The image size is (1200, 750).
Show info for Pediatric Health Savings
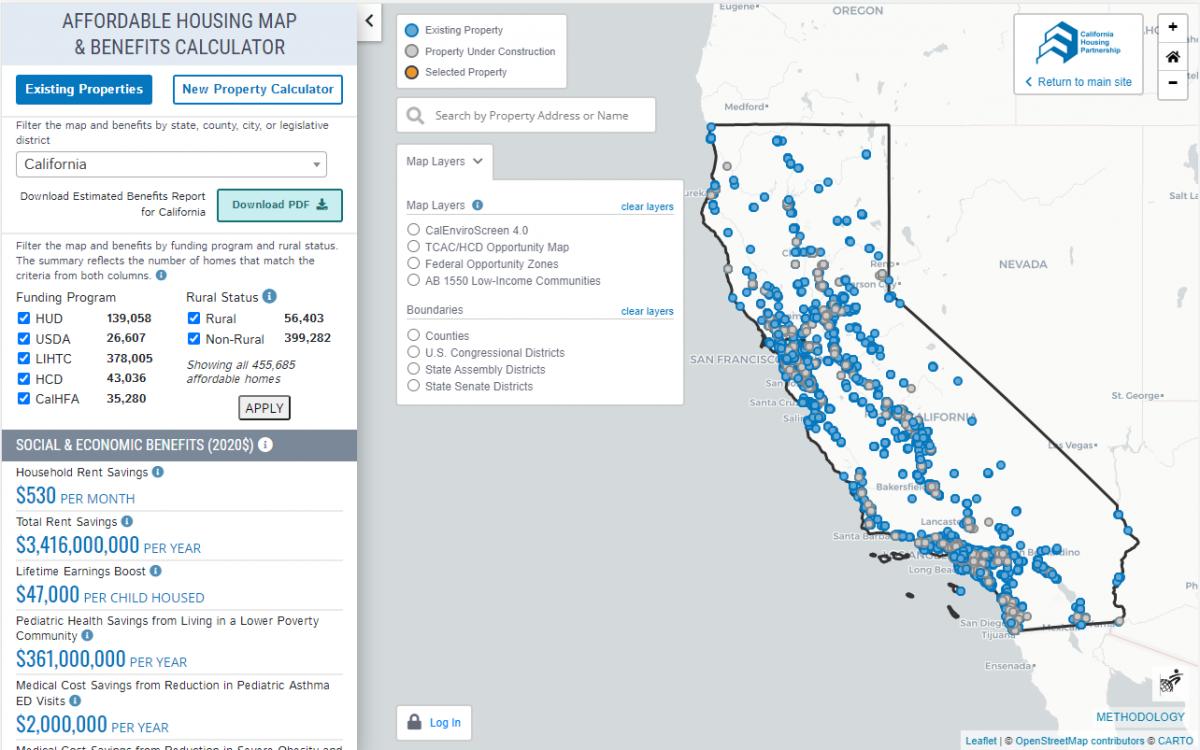pyautogui.click(x=87, y=636)
